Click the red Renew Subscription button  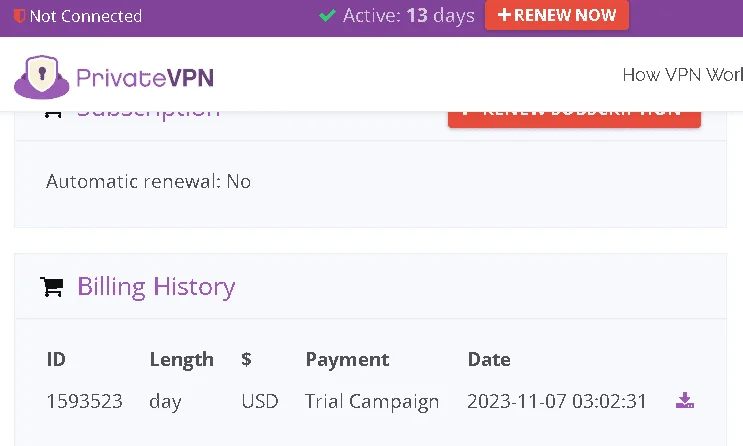point(574,119)
